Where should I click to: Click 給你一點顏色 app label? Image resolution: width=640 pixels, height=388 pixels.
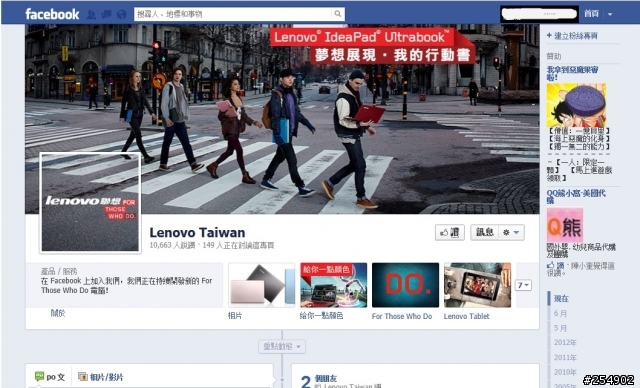tap(321, 316)
